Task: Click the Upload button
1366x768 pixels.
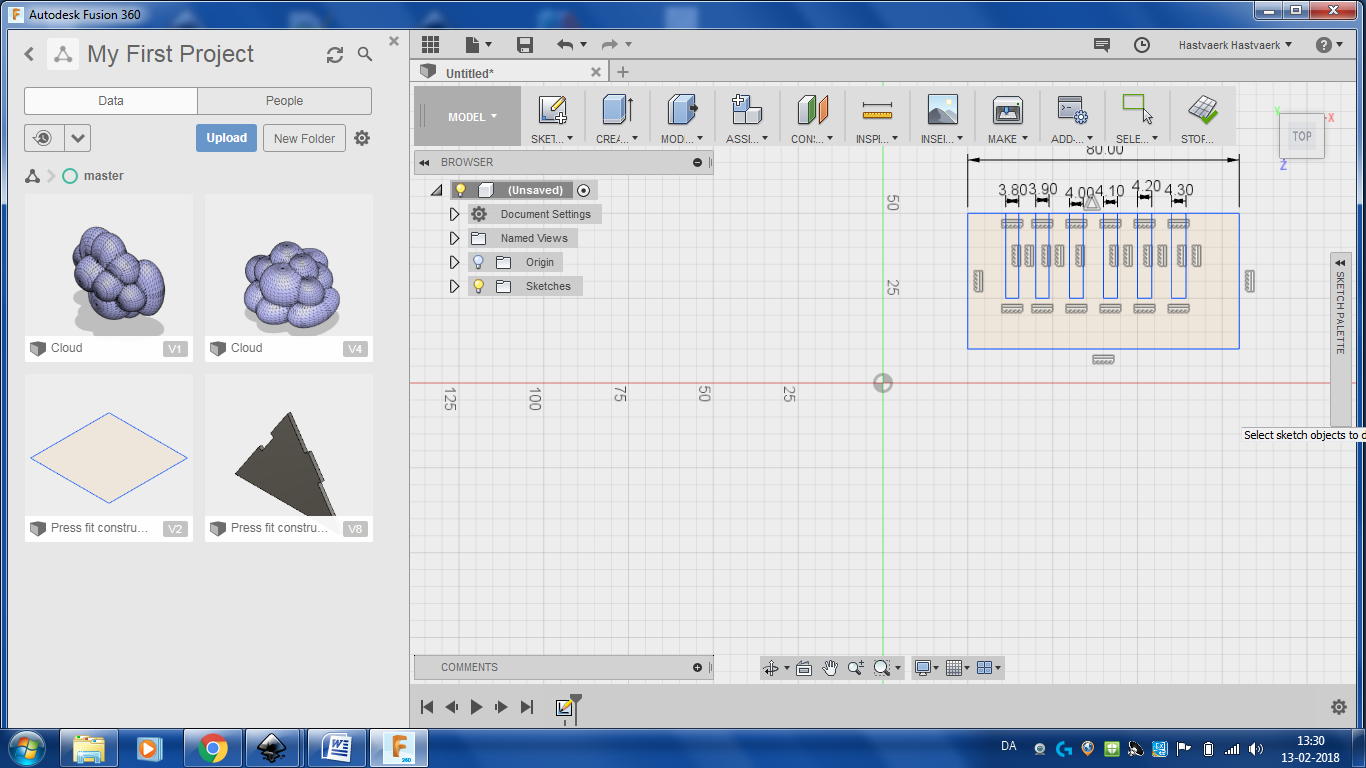Action: coord(227,138)
